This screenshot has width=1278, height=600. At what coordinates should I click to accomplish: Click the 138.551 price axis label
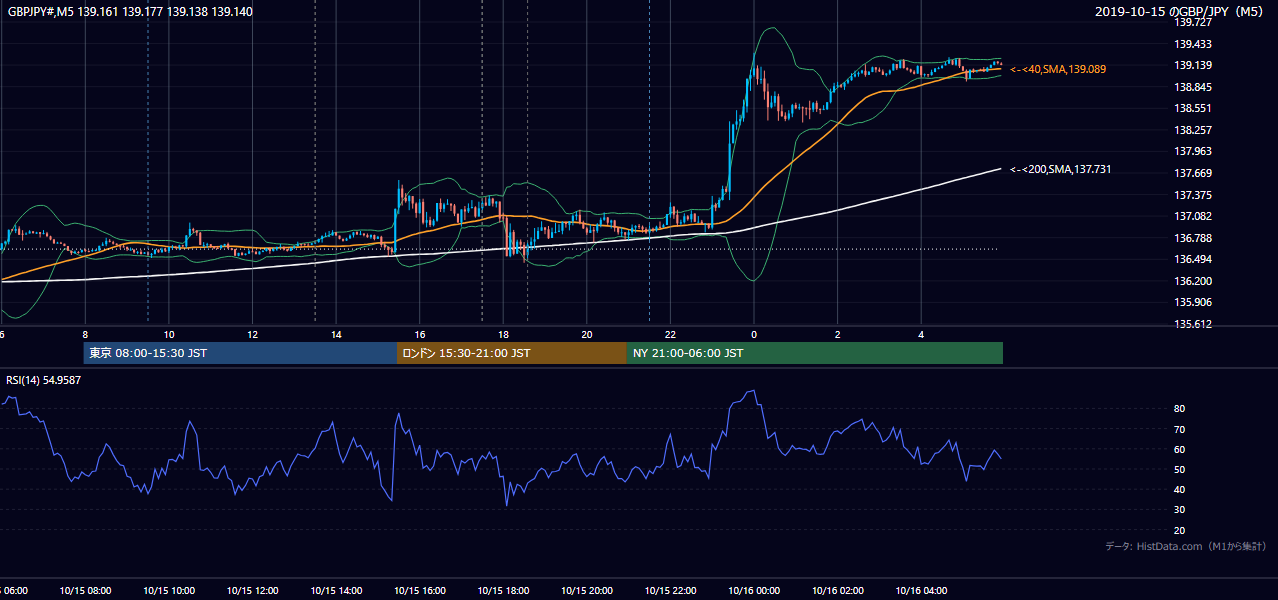point(1193,108)
